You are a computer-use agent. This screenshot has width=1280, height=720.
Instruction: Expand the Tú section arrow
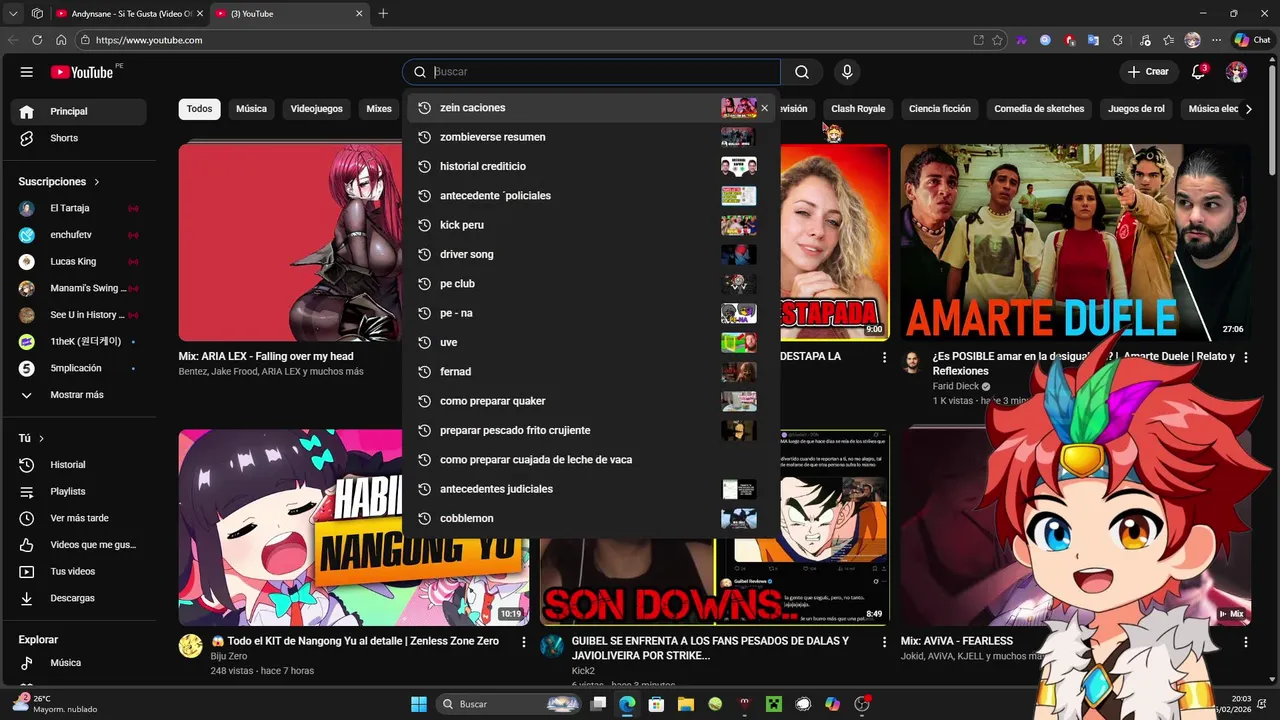(41, 439)
